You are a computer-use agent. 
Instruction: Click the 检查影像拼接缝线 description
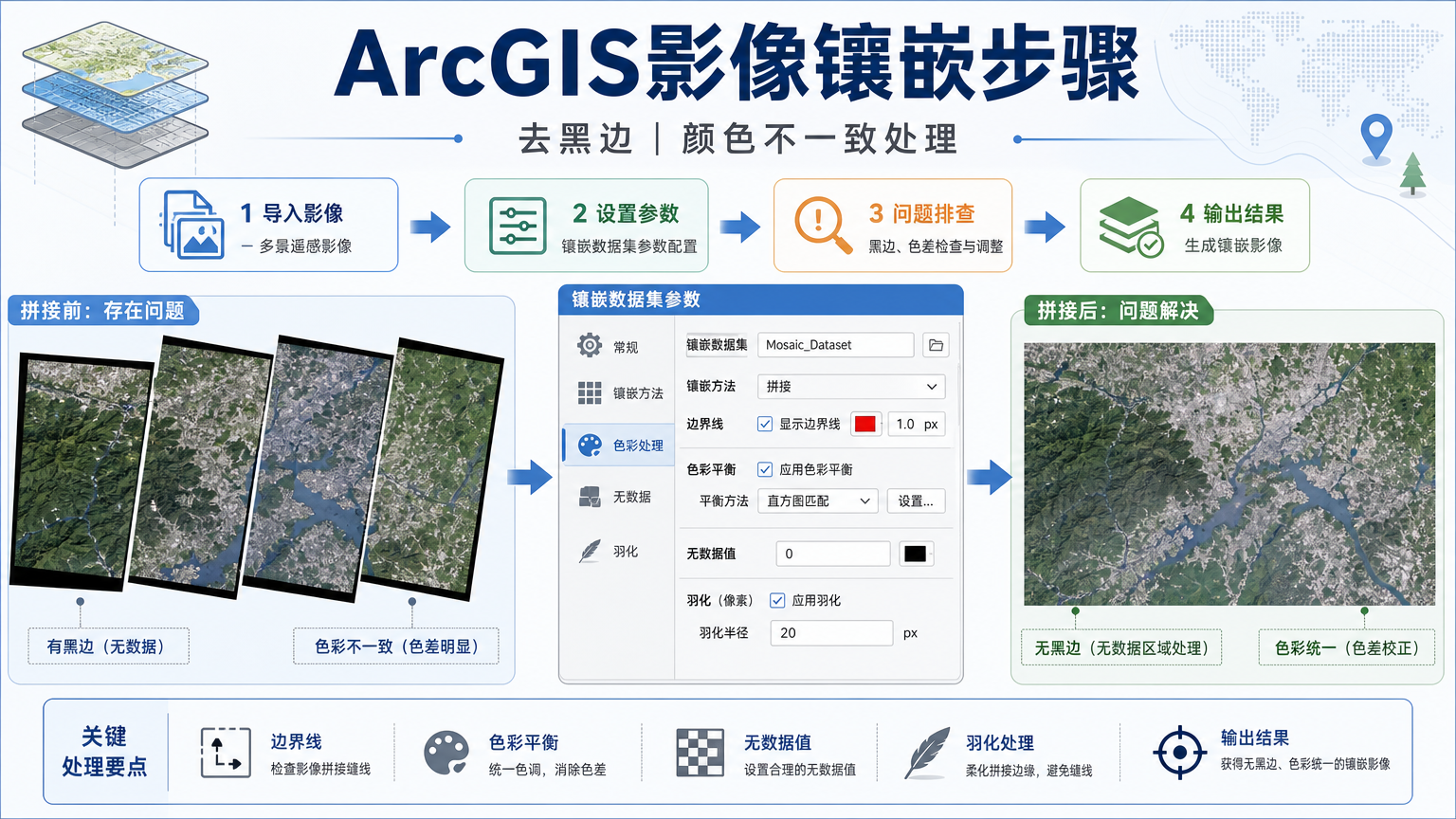click(x=320, y=769)
